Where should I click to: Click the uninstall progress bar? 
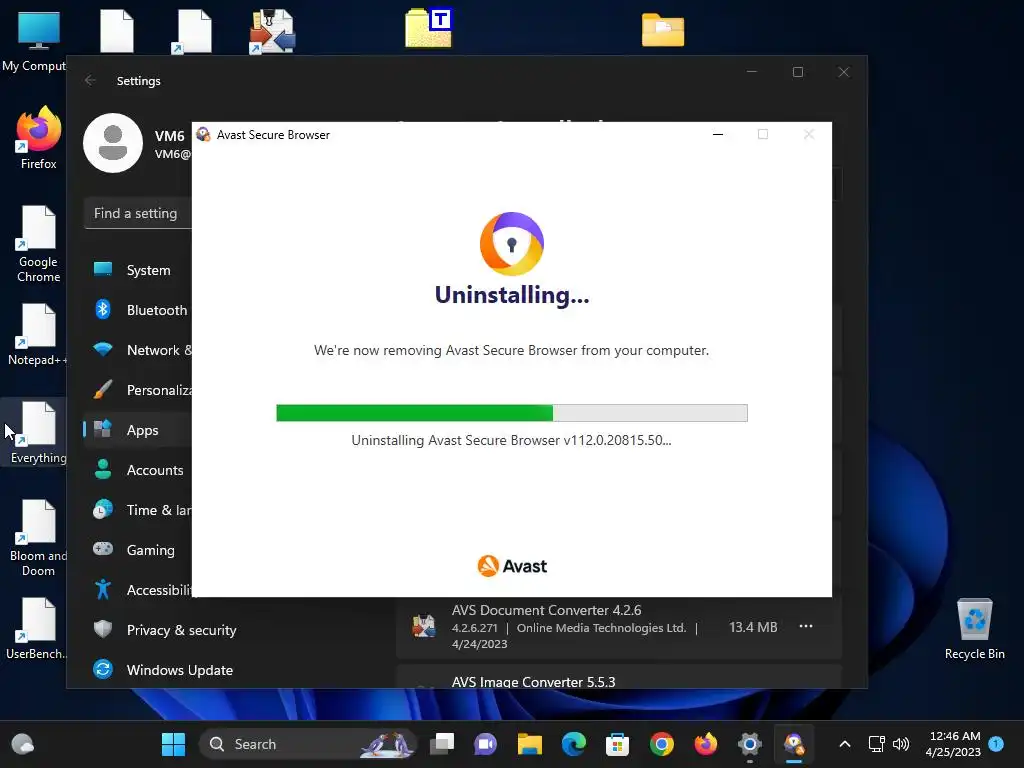pos(511,413)
